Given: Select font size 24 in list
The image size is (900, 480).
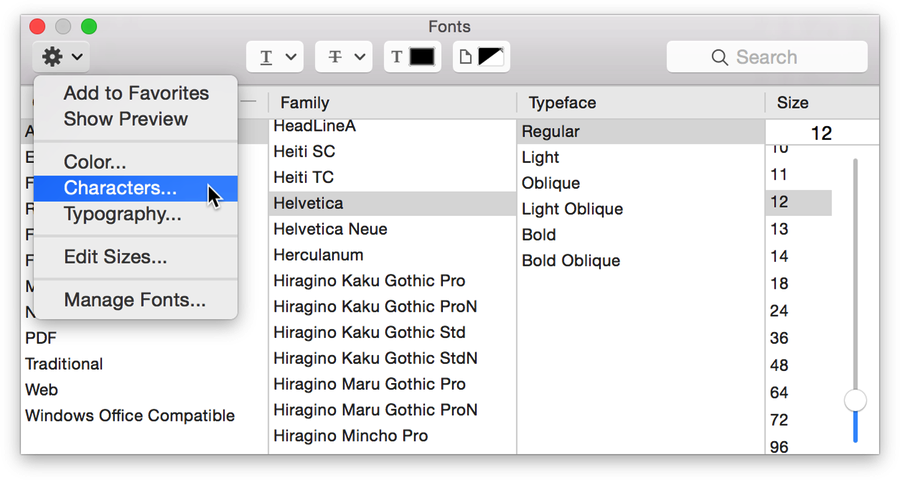Looking at the screenshot, I should tap(779, 311).
